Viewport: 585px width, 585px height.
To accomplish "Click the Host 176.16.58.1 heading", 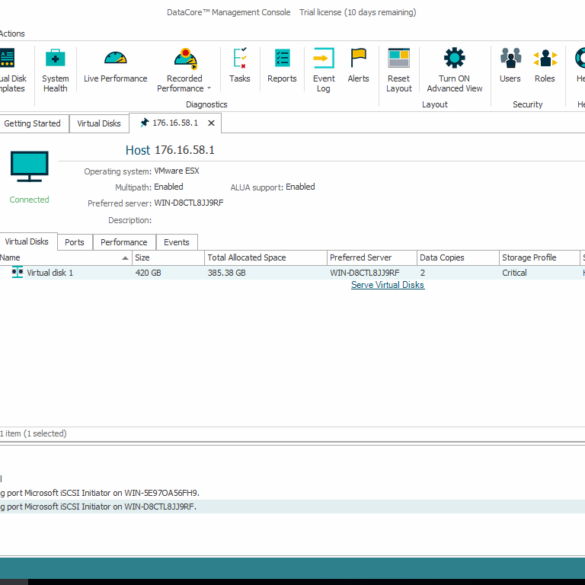I will (x=170, y=150).
